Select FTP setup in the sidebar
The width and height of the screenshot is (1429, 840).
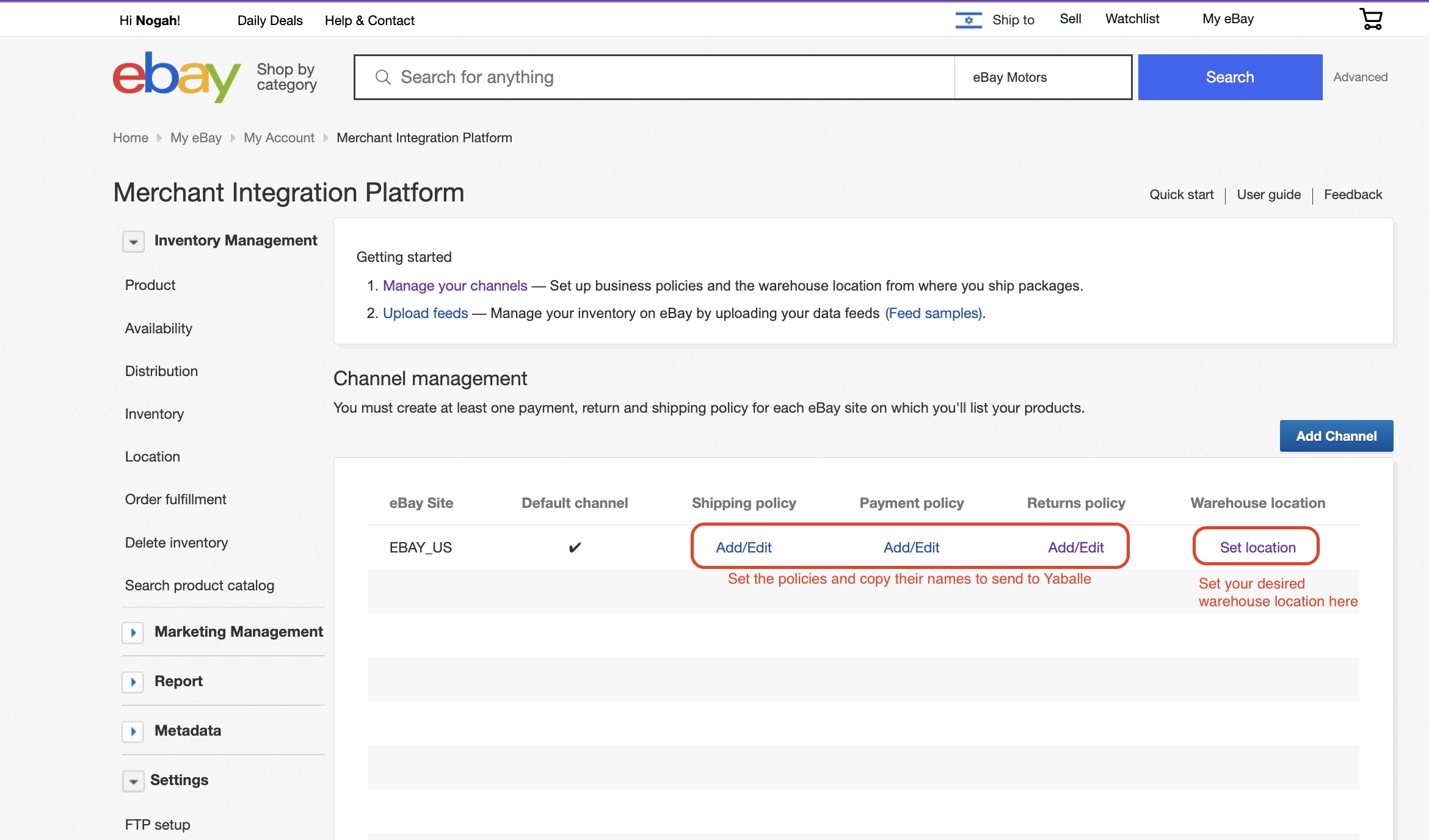pos(158,825)
